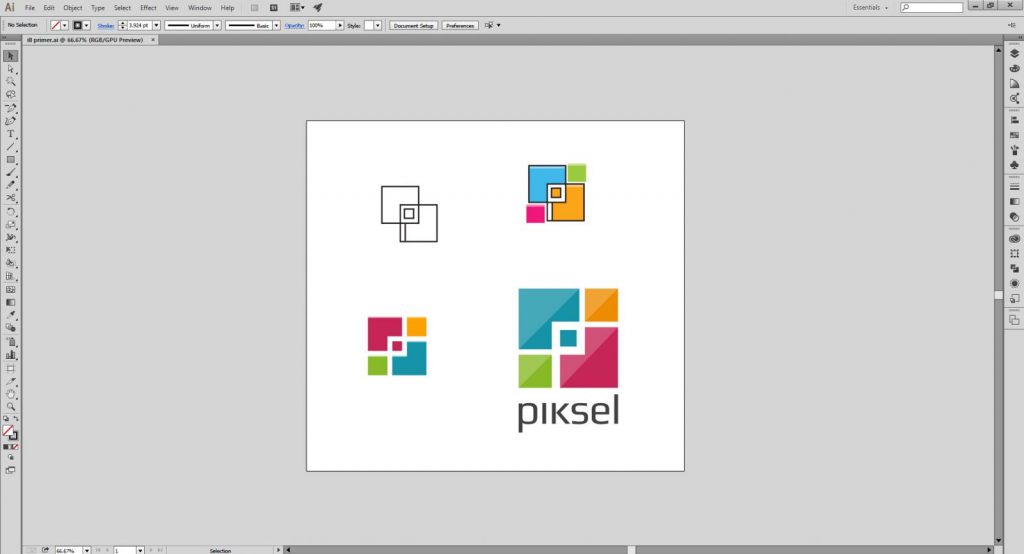Choose the Magic Wand tool

pyautogui.click(x=11, y=82)
